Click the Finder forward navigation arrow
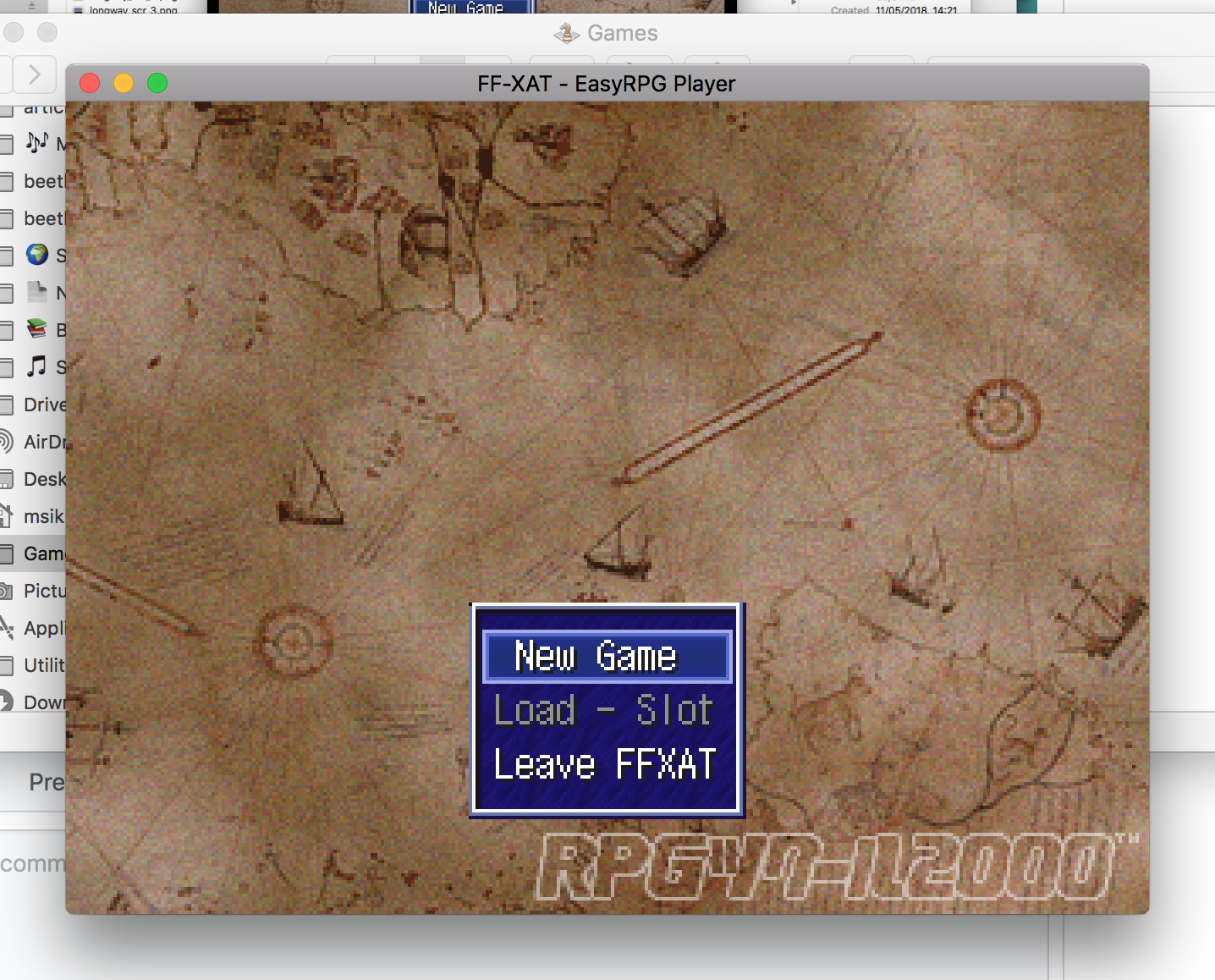Image resolution: width=1215 pixels, height=980 pixels. point(35,74)
